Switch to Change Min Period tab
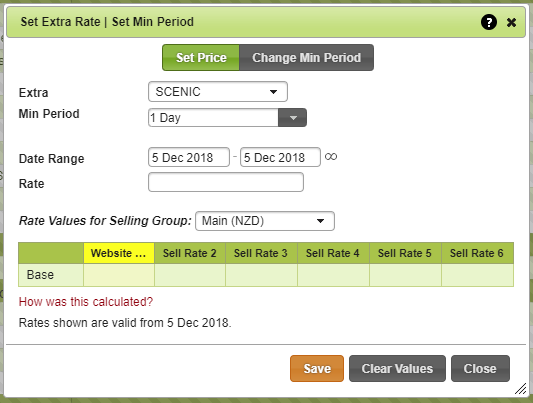The height and width of the screenshot is (403, 533). pyautogui.click(x=306, y=57)
